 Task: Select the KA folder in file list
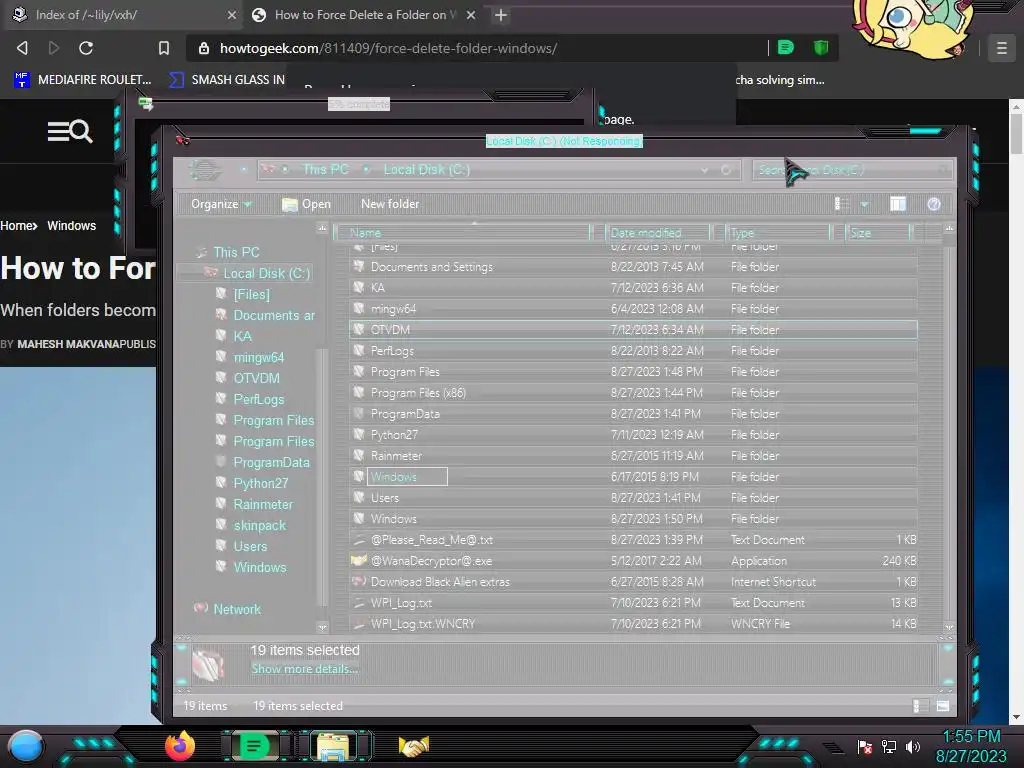coord(633,287)
